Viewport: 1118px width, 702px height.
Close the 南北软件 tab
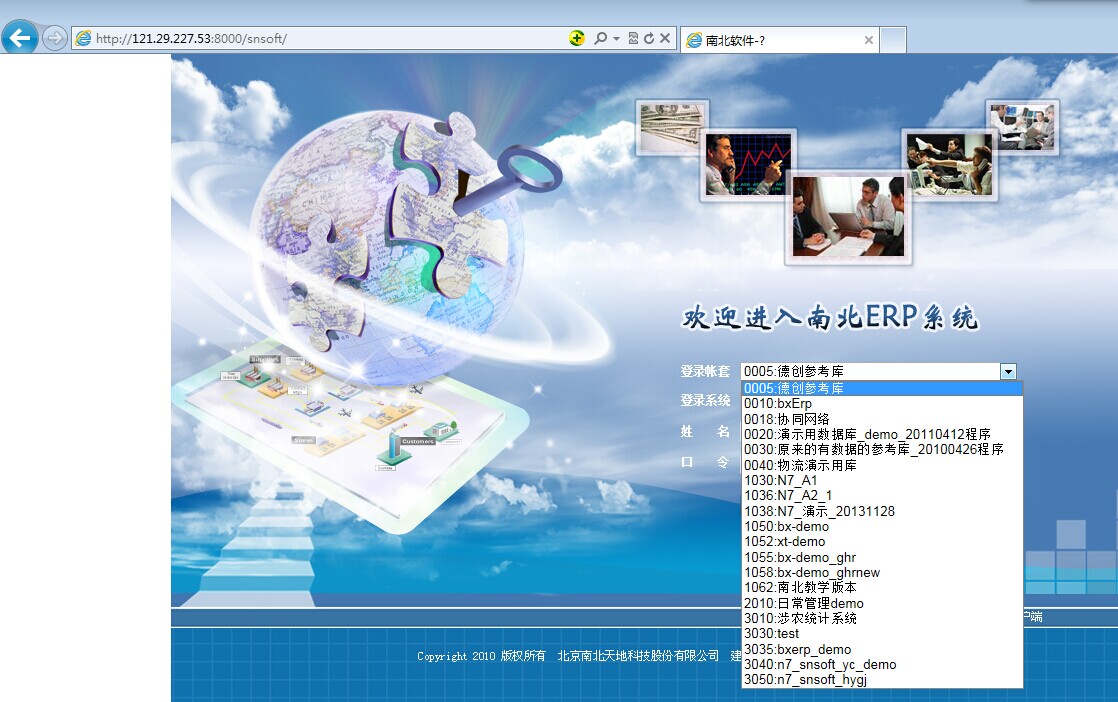868,40
